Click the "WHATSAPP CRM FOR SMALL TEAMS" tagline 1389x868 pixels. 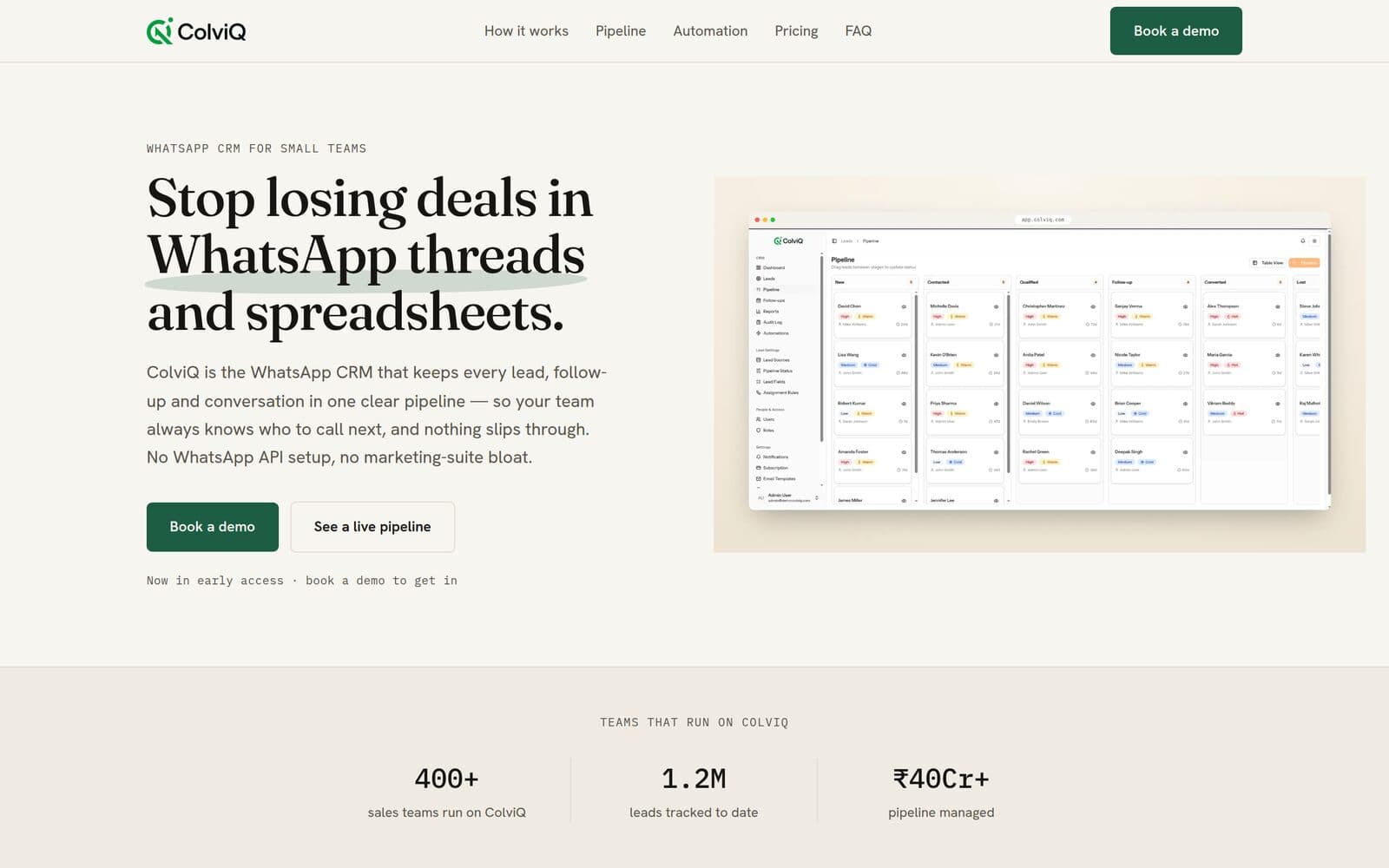pyautogui.click(x=256, y=148)
